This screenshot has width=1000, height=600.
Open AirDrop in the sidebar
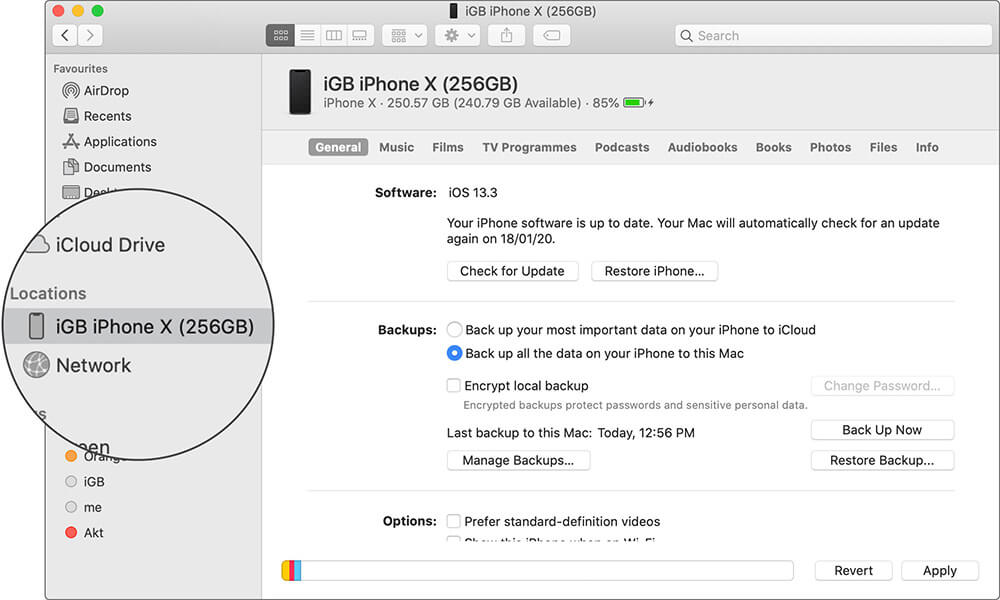[x=96, y=91]
